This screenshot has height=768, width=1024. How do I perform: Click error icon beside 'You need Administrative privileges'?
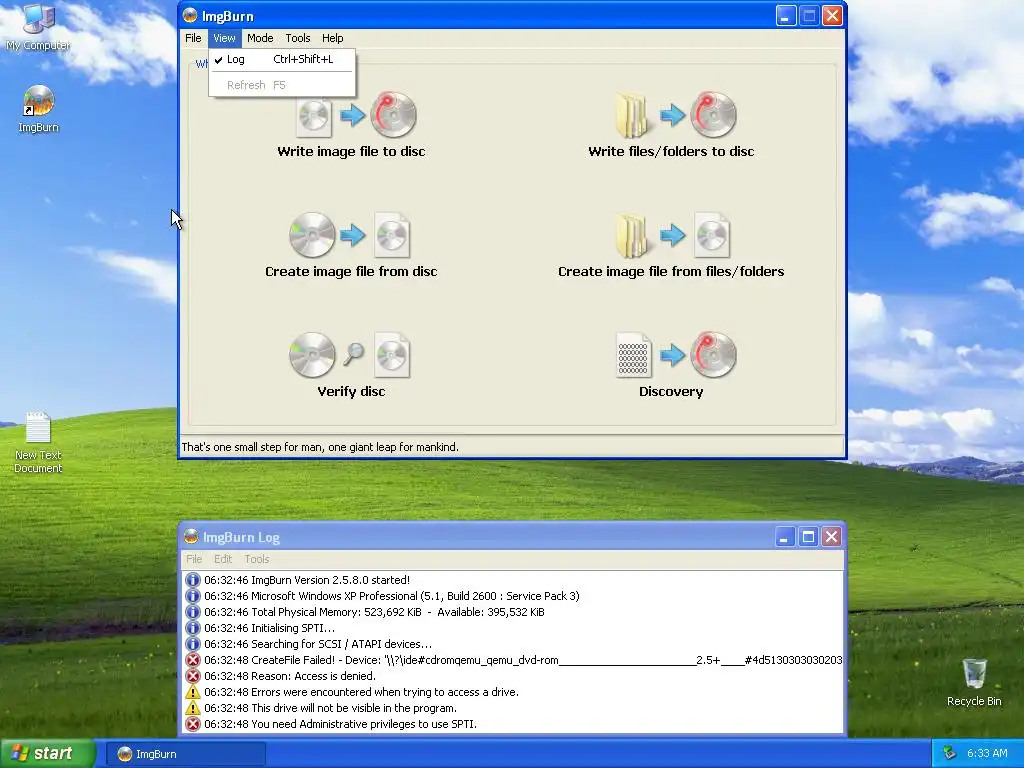click(x=193, y=724)
